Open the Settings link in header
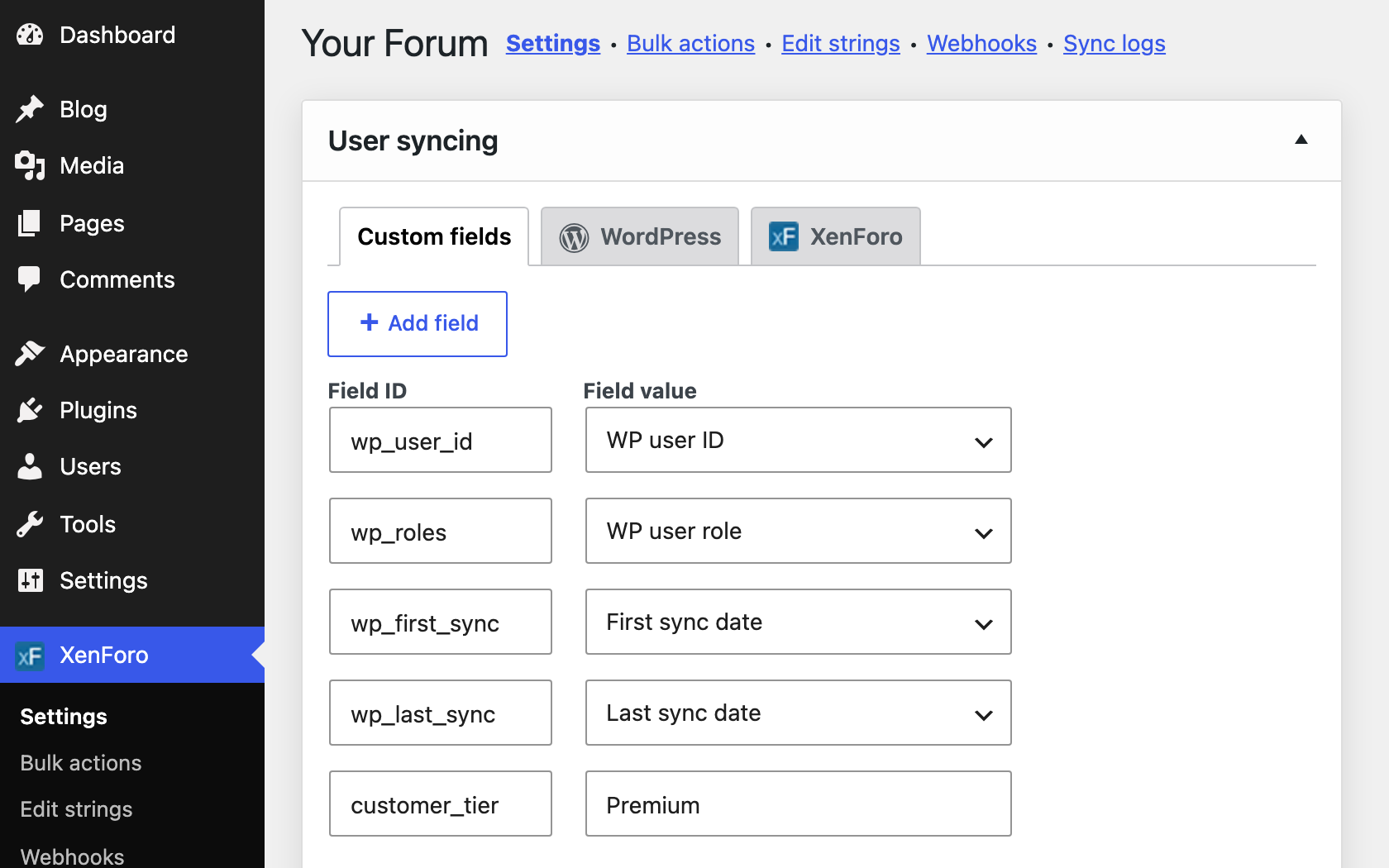 pyautogui.click(x=553, y=43)
